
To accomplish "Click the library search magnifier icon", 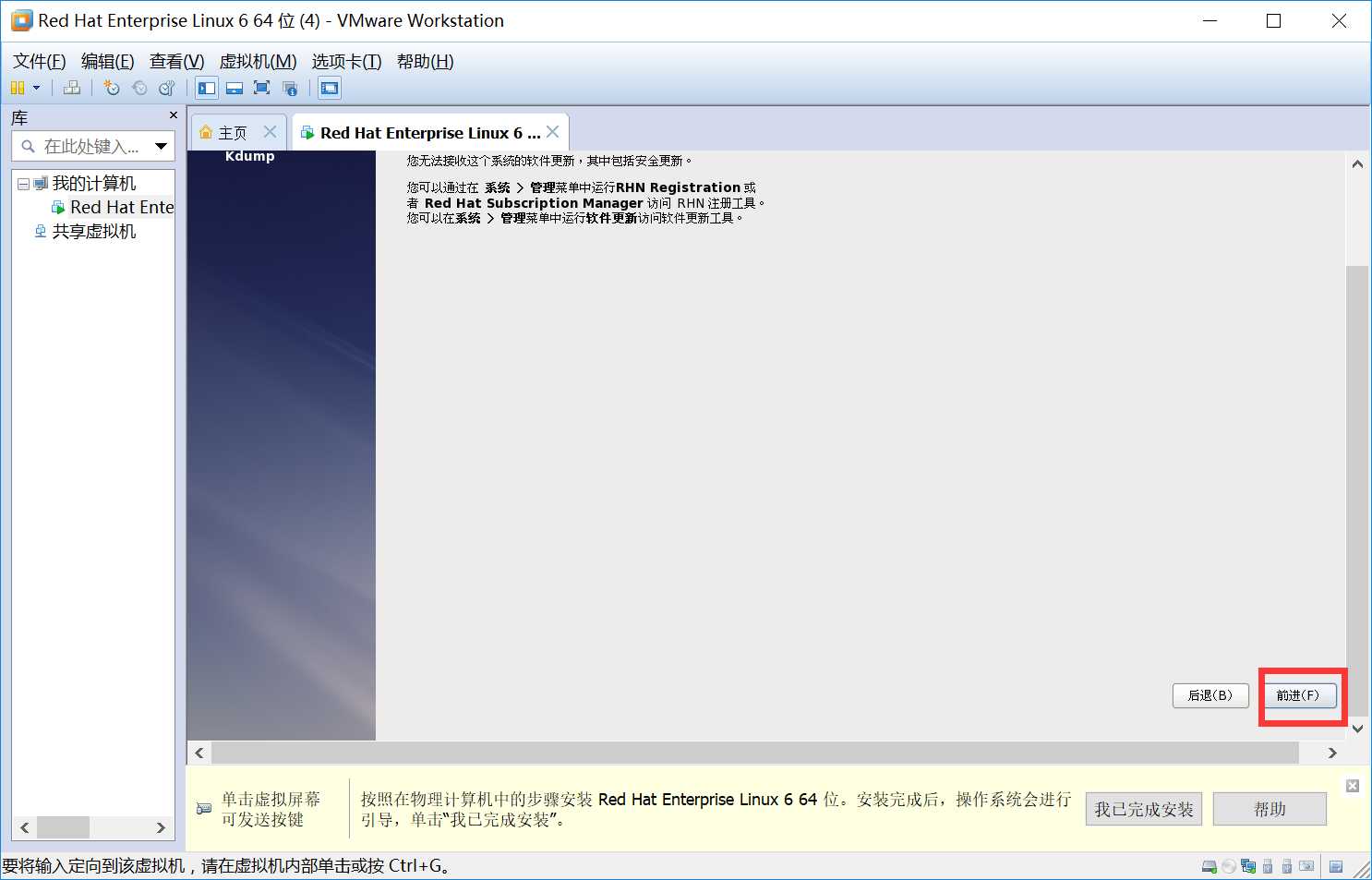I will pyautogui.click(x=28, y=146).
